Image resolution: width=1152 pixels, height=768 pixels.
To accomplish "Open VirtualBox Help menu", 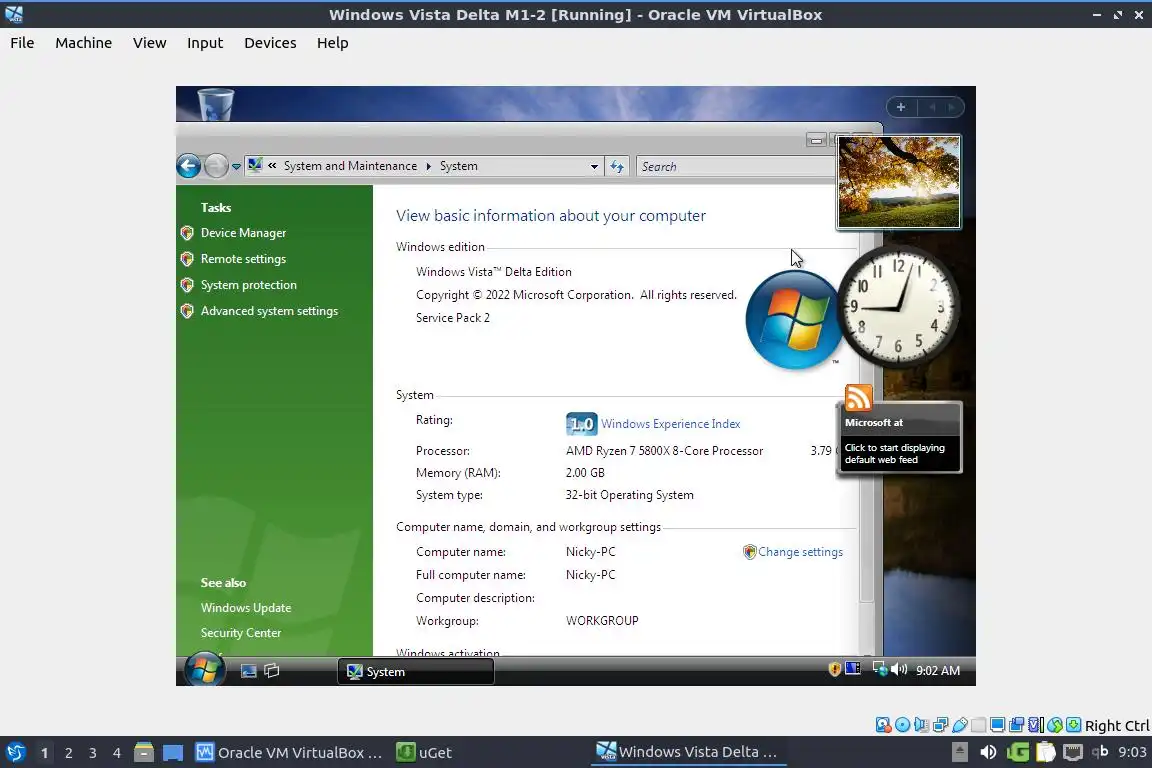I will click(x=332, y=43).
